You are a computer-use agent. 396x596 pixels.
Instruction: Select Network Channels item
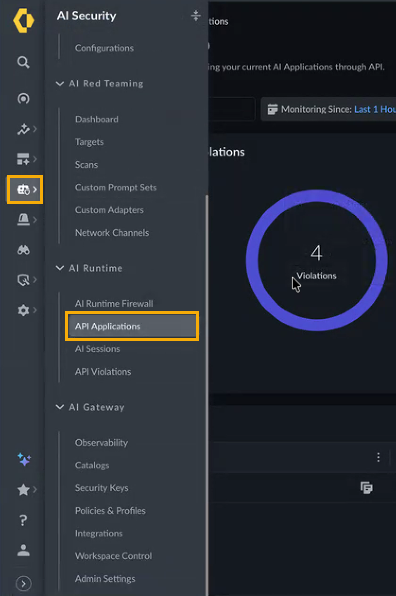tap(112, 233)
